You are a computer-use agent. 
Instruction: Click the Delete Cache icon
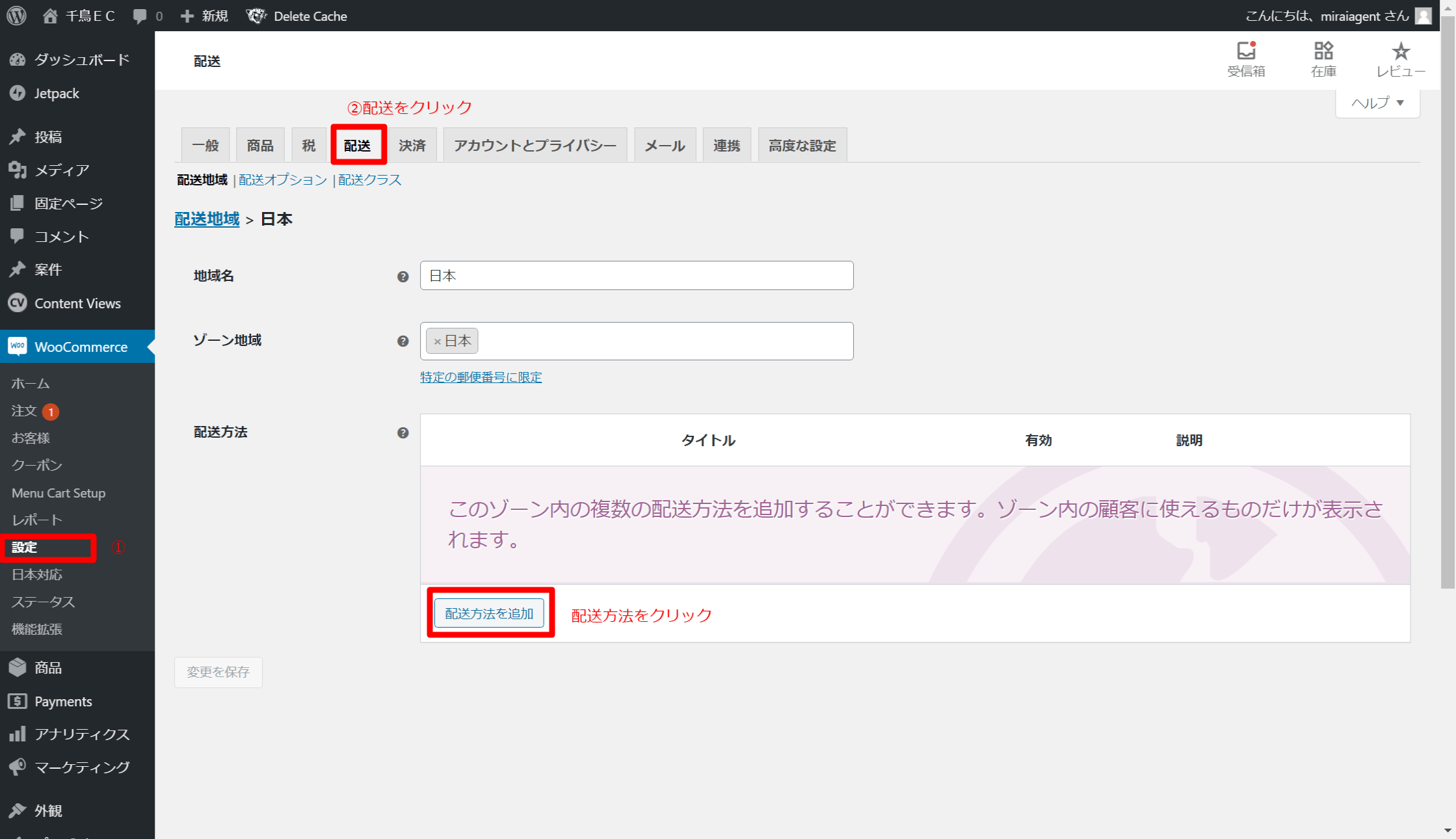point(256,16)
